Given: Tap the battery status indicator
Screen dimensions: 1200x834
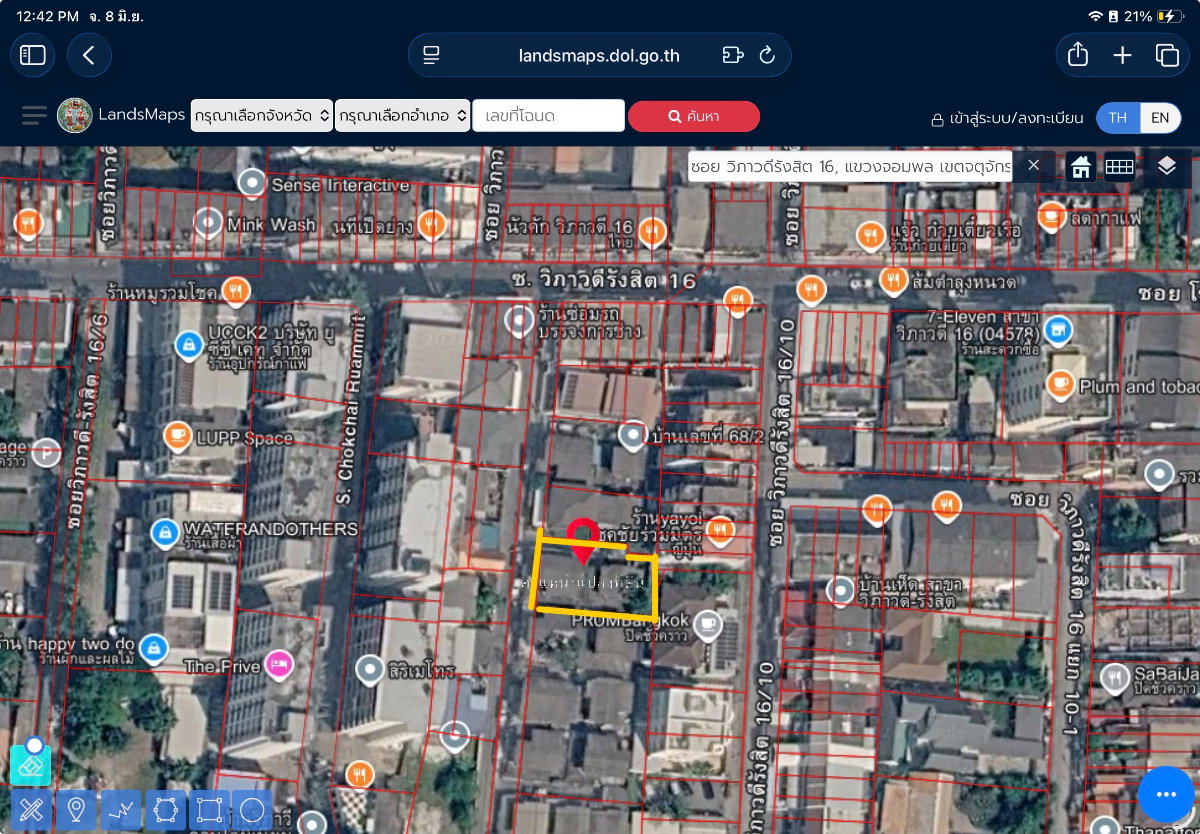Looking at the screenshot, I should tap(1168, 16).
